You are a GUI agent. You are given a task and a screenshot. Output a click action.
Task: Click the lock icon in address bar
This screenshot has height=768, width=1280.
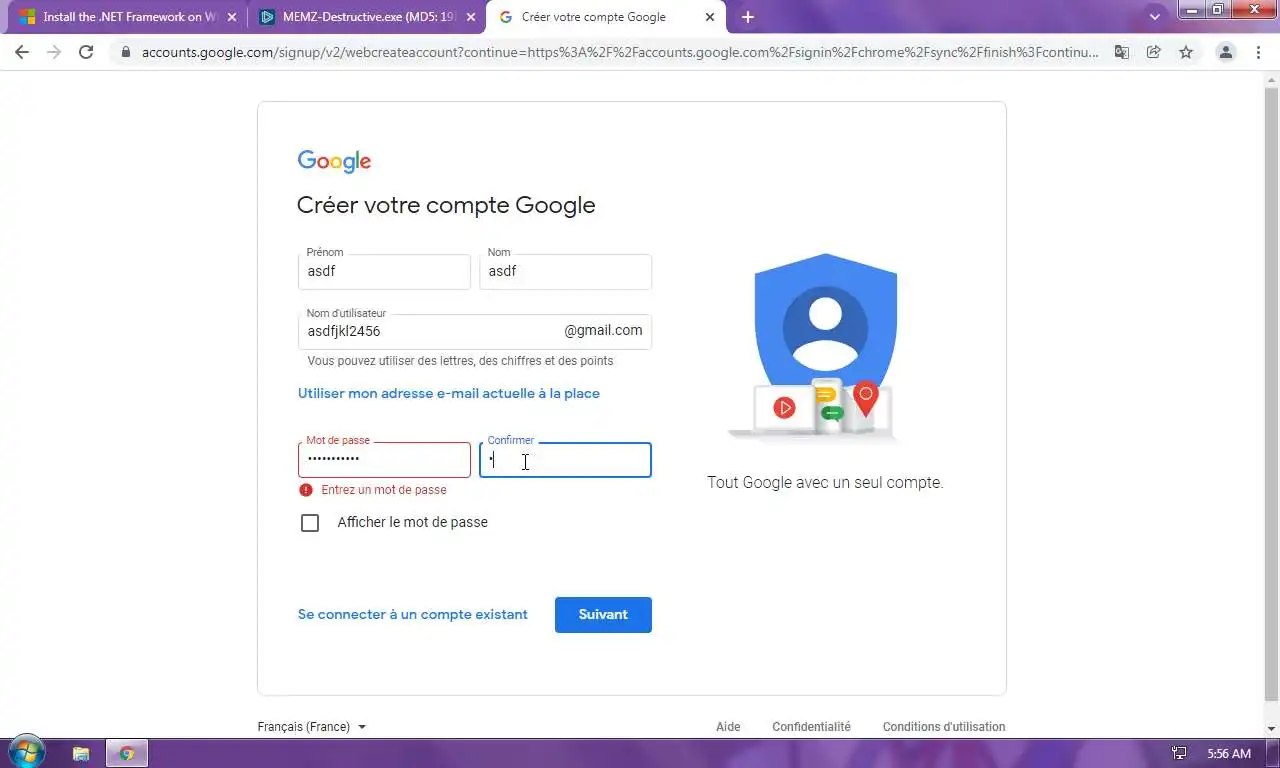click(126, 52)
